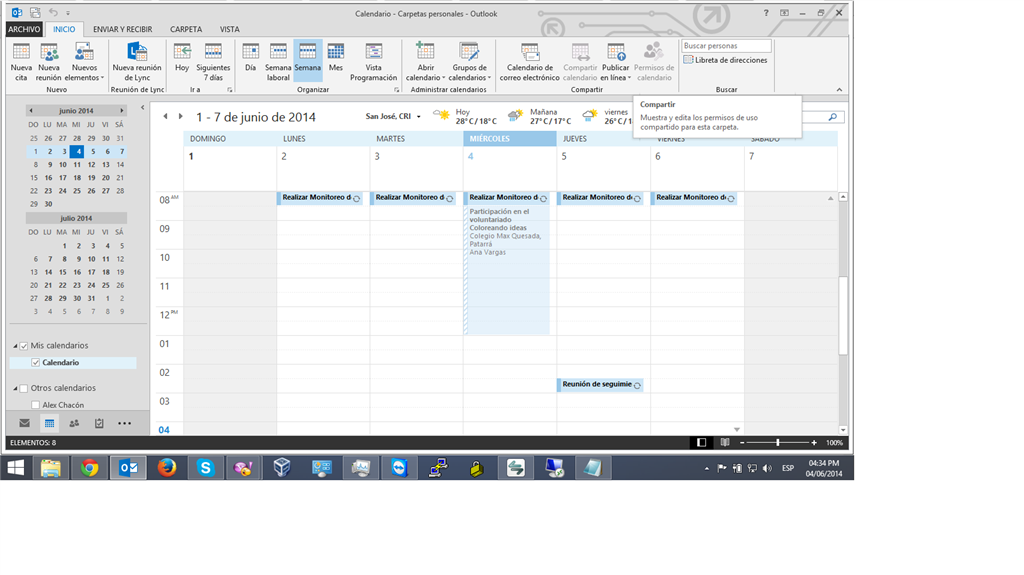
Task: Jump to today with the Hoy button
Action: tap(182, 58)
